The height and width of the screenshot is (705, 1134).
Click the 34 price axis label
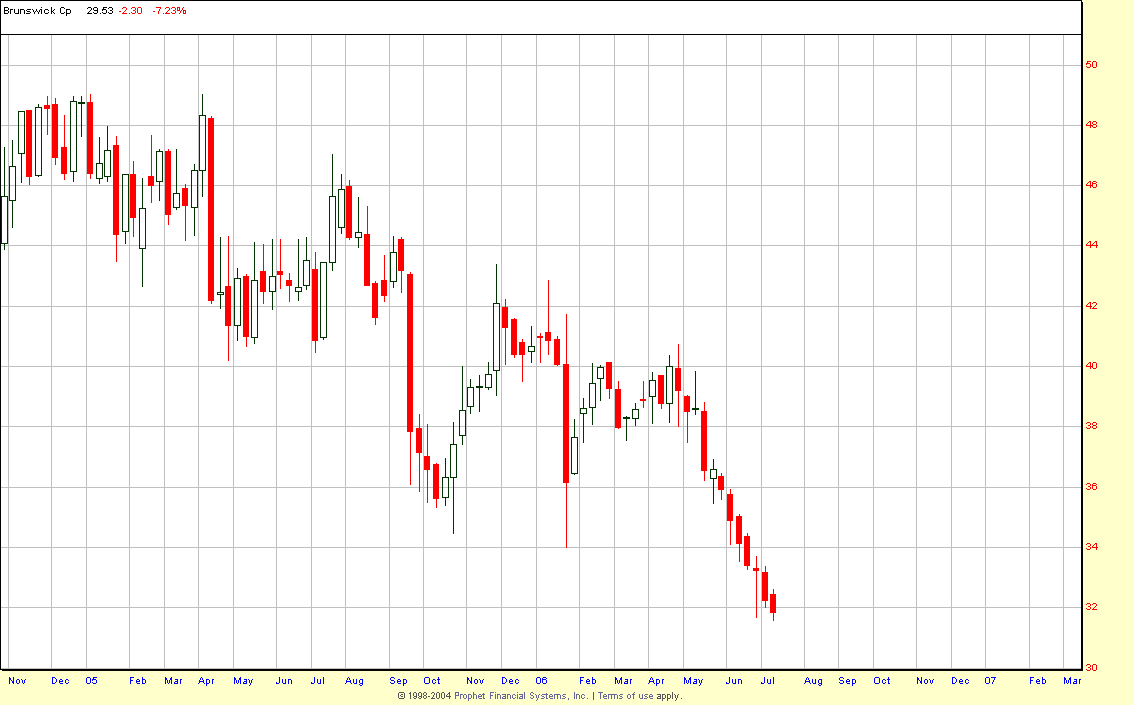[1091, 547]
